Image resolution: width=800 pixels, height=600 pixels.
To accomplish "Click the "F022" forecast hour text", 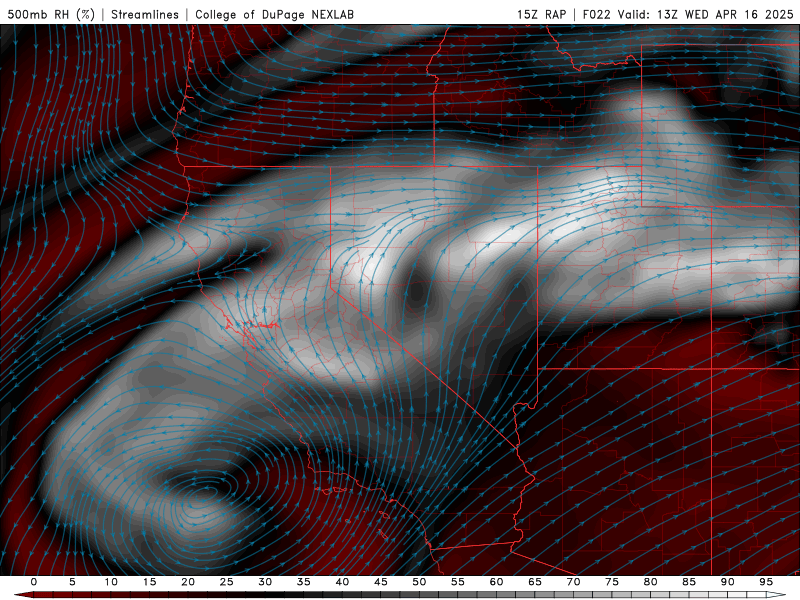I will [x=597, y=14].
